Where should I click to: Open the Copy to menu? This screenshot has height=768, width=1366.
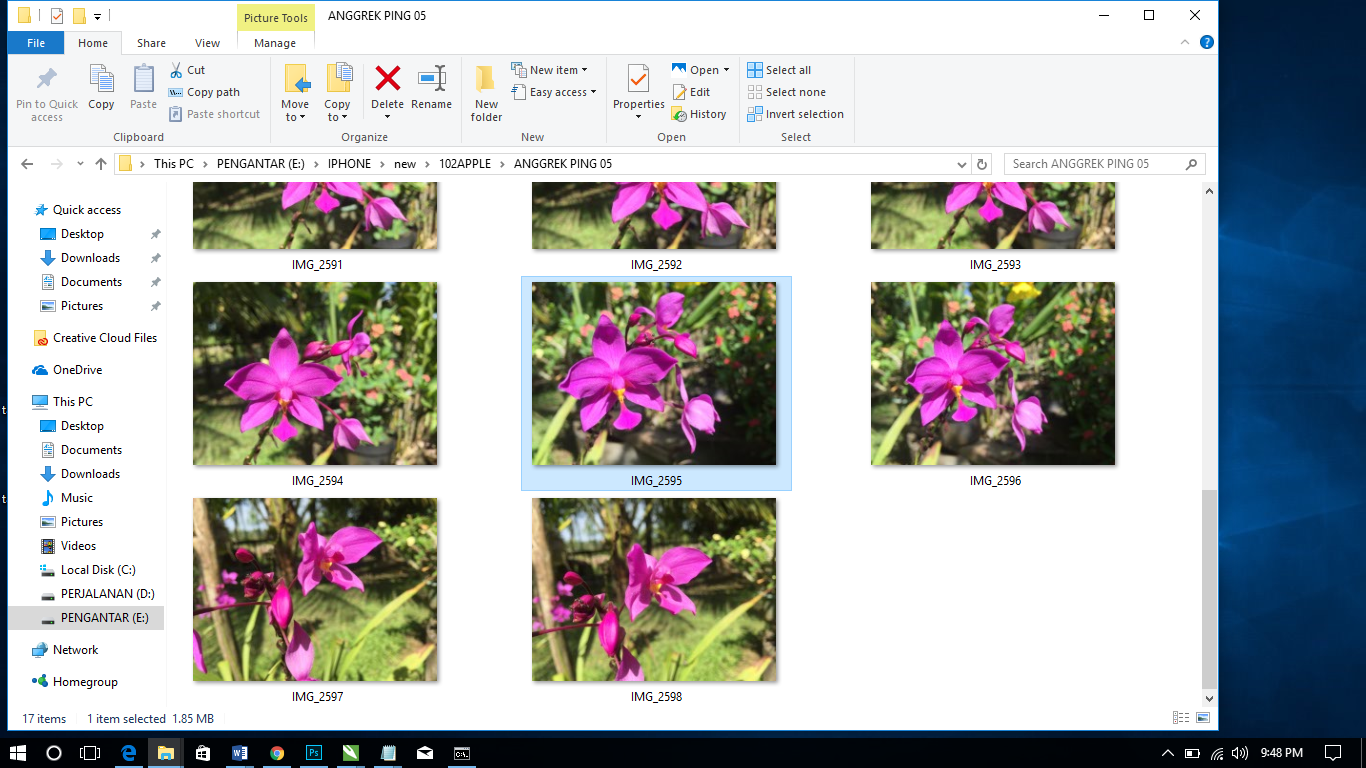[x=337, y=93]
